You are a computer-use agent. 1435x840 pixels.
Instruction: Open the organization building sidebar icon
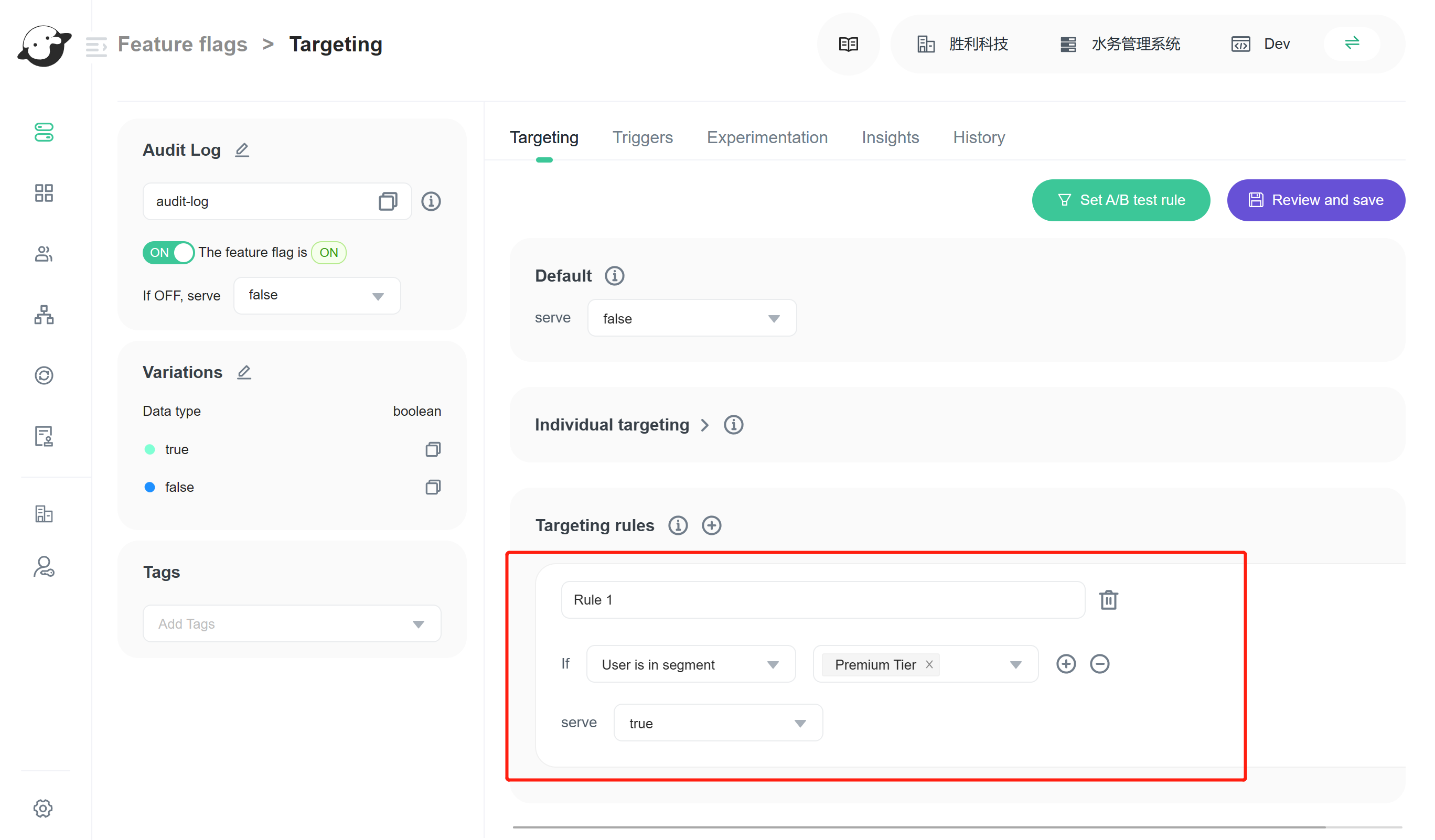44,514
